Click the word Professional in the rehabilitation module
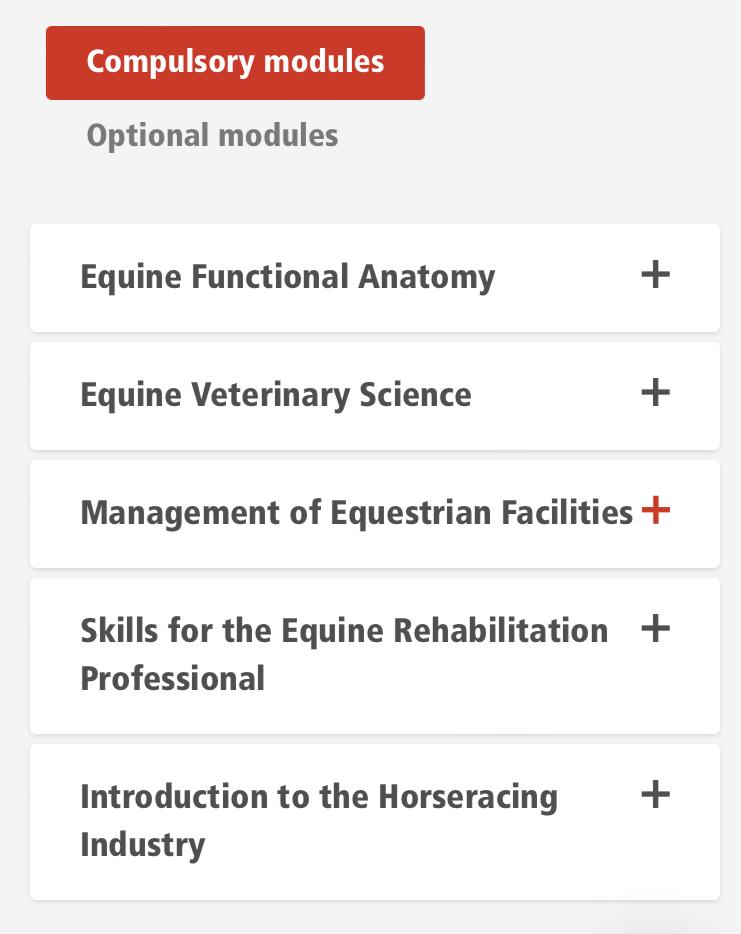 pyautogui.click(x=173, y=678)
